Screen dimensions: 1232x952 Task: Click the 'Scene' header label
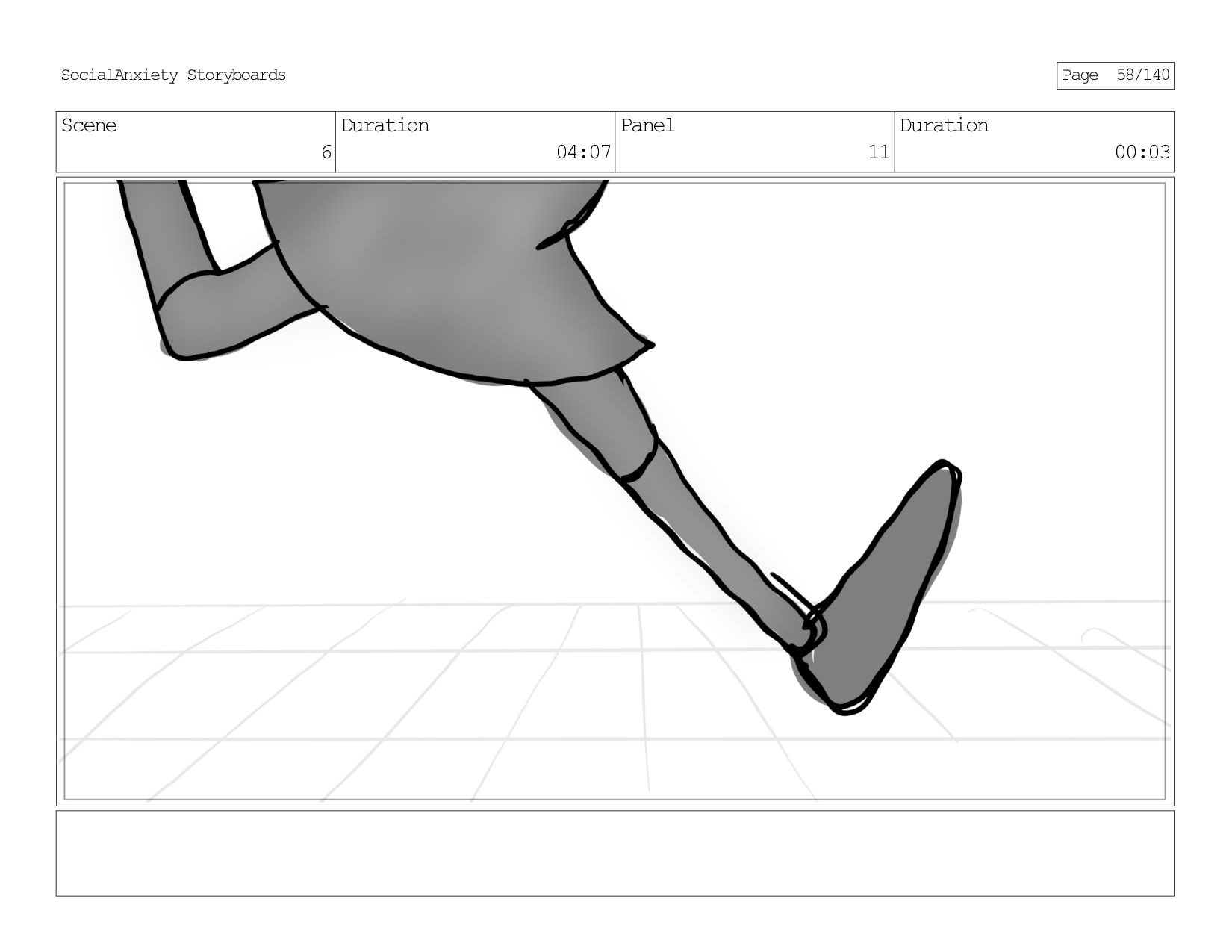click(x=89, y=125)
